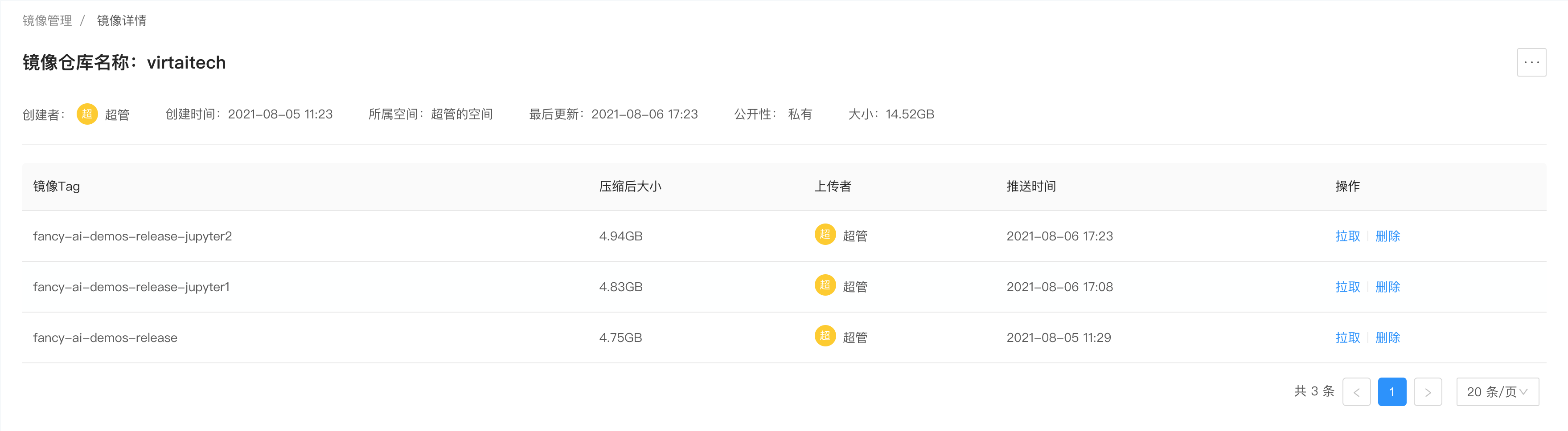Click uploader avatar in the fancy-ai-demos-release row

coord(825,336)
